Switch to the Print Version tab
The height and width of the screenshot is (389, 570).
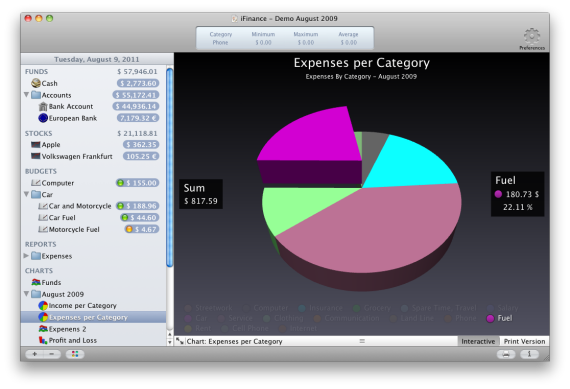coord(524,341)
